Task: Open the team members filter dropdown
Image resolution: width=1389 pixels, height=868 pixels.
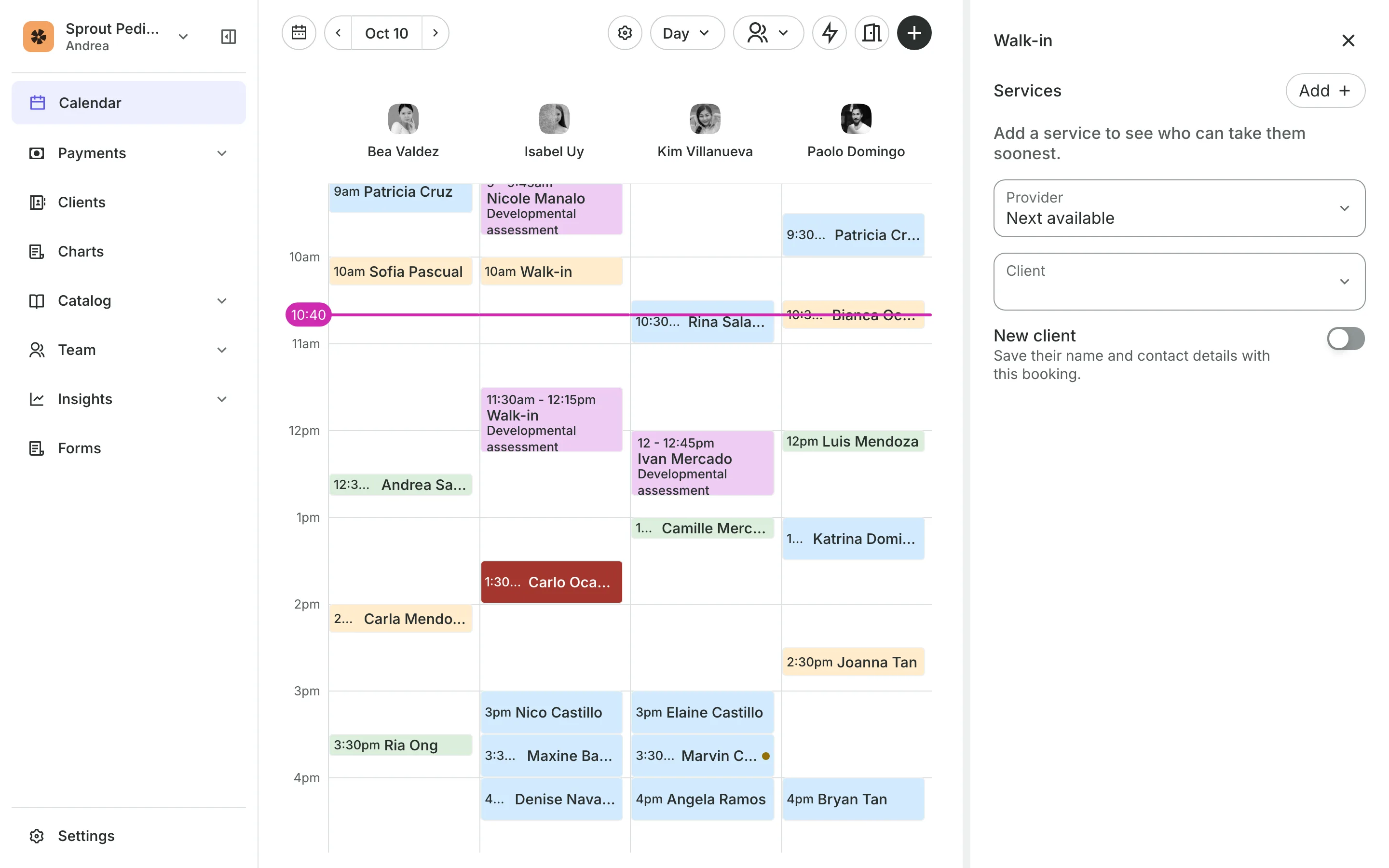Action: [768, 33]
